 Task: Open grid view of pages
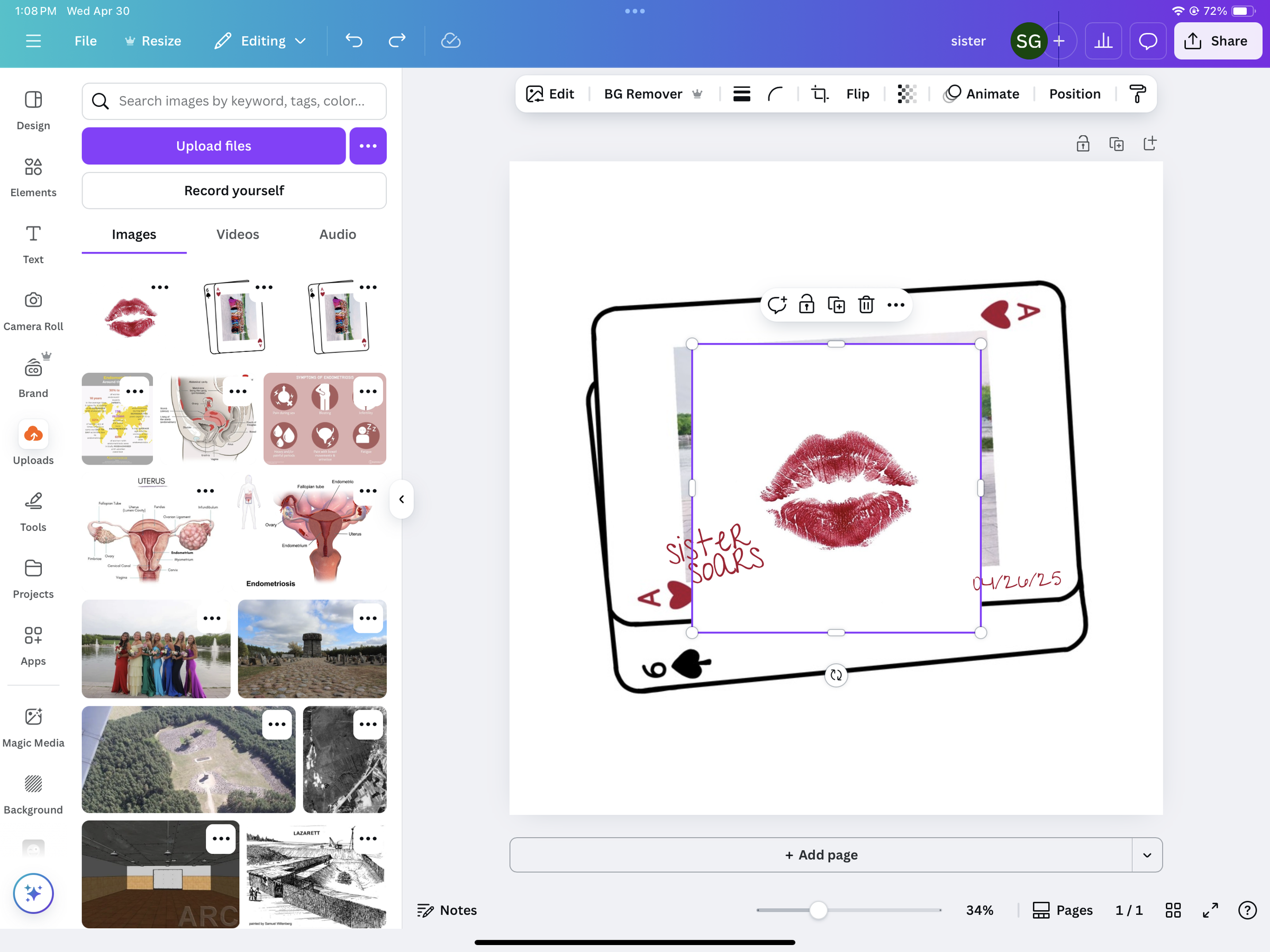[1173, 910]
